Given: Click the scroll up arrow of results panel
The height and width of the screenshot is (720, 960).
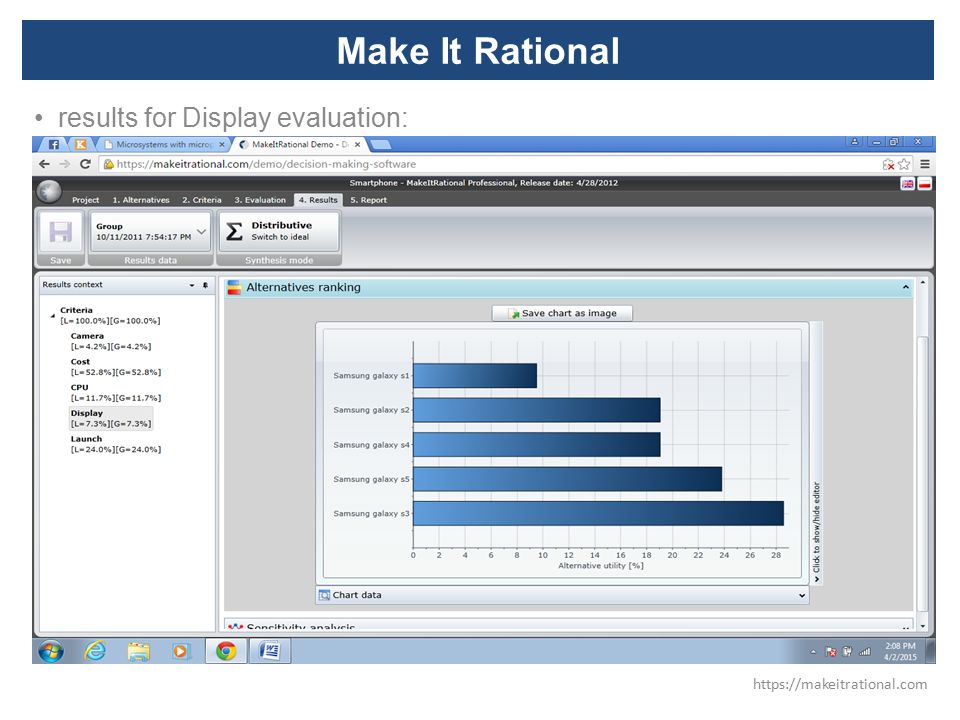Looking at the screenshot, I should pos(922,283).
